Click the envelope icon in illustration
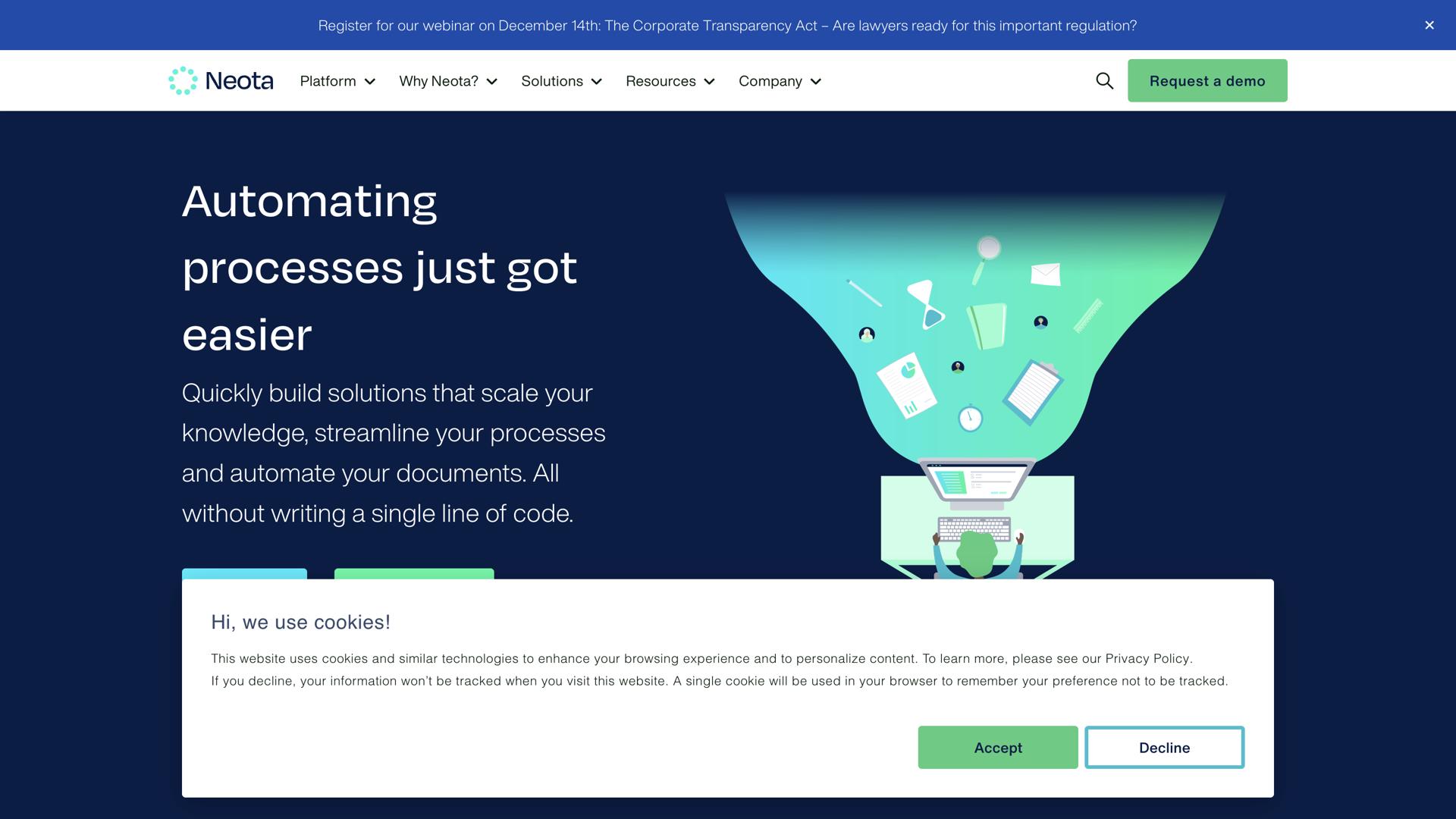This screenshot has width=1456, height=819. (1045, 274)
